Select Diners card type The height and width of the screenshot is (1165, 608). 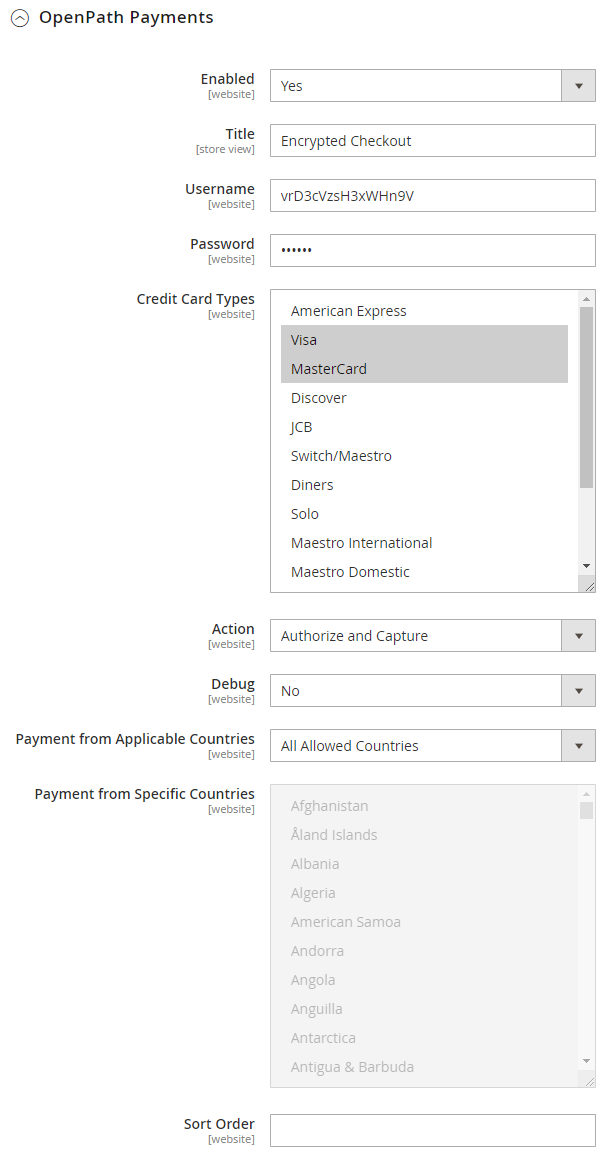(x=424, y=484)
